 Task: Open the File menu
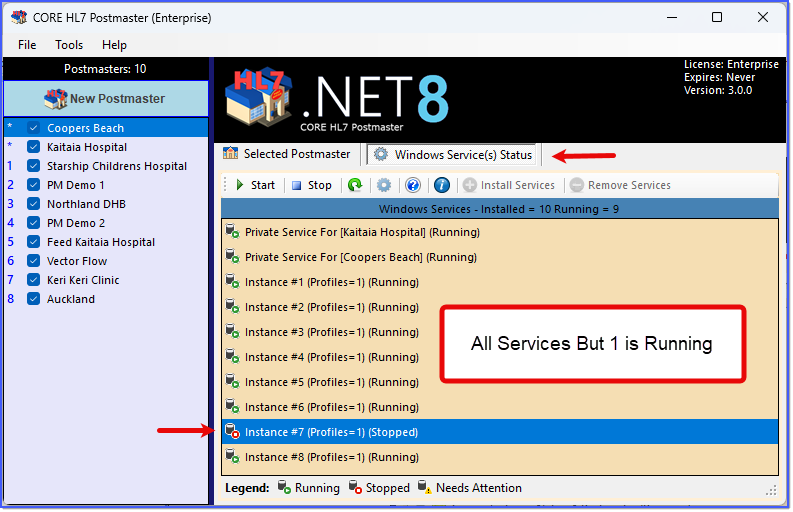click(x=27, y=45)
